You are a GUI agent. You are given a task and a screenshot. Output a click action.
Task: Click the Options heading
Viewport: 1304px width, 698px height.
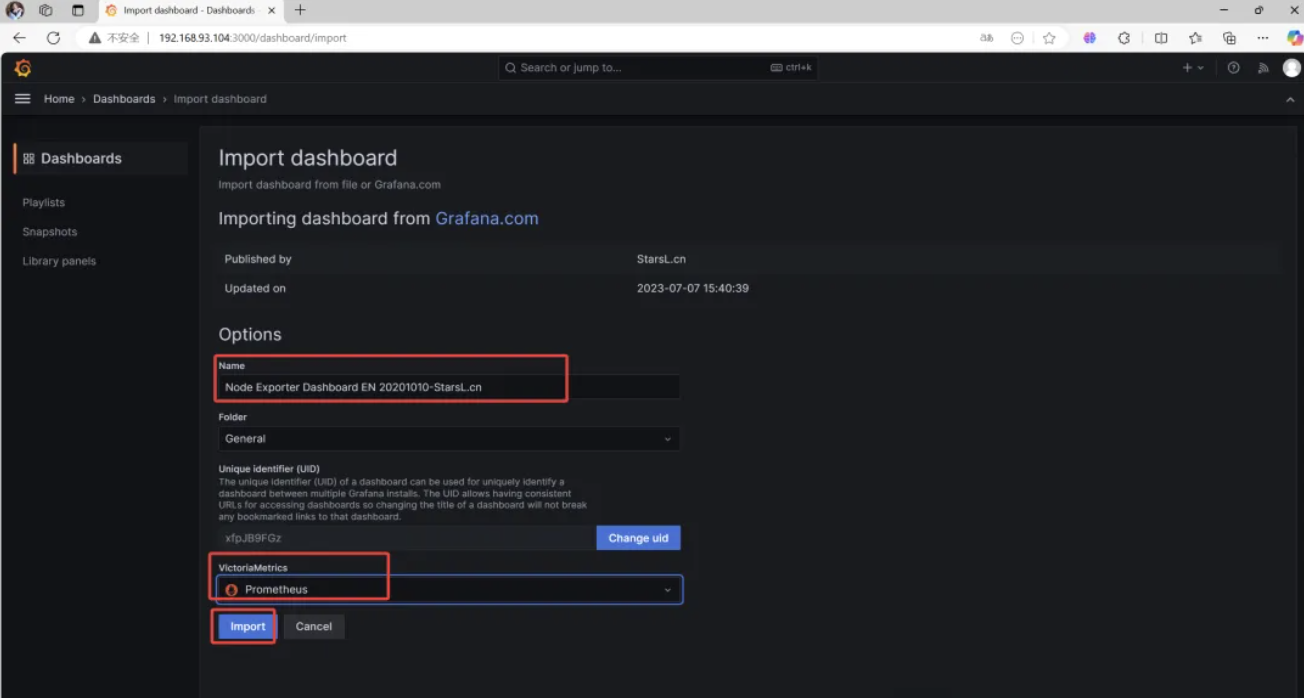tap(250, 334)
